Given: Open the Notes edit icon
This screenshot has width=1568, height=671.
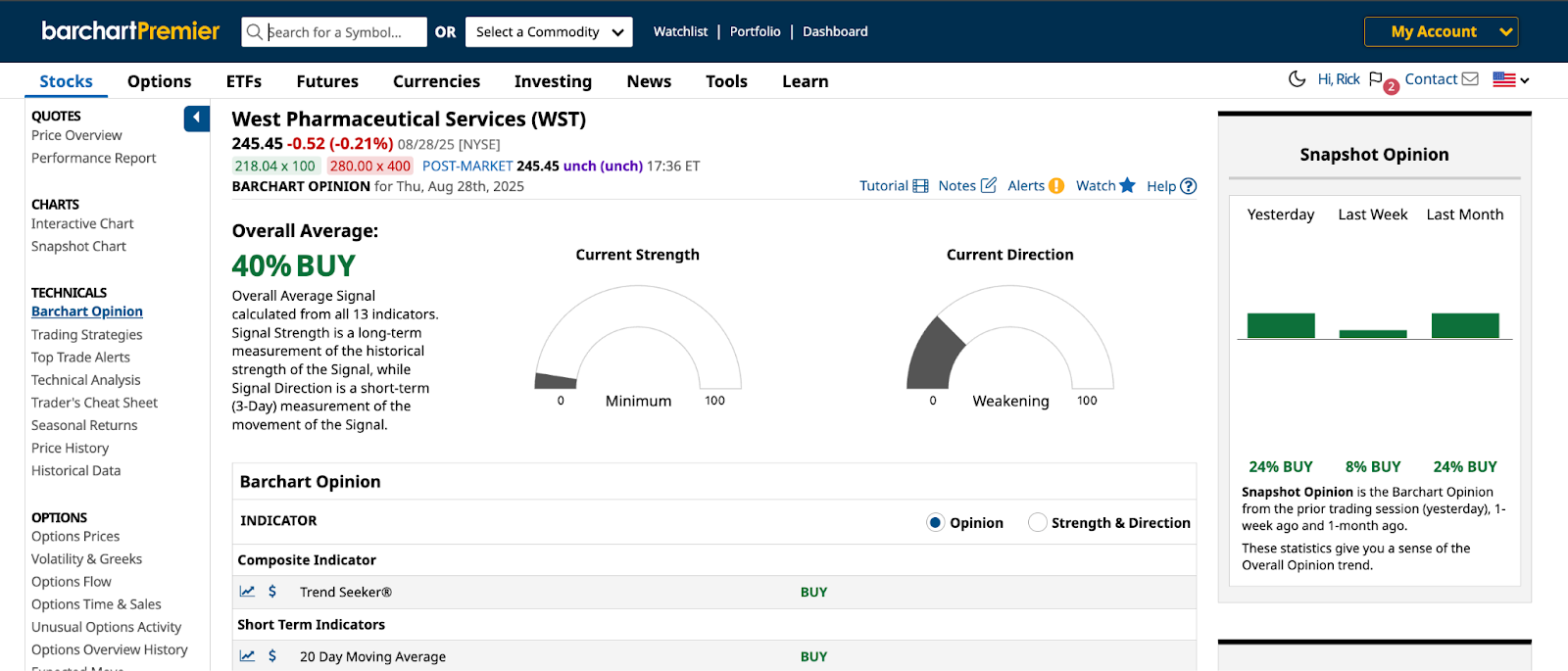Looking at the screenshot, I should [x=989, y=185].
